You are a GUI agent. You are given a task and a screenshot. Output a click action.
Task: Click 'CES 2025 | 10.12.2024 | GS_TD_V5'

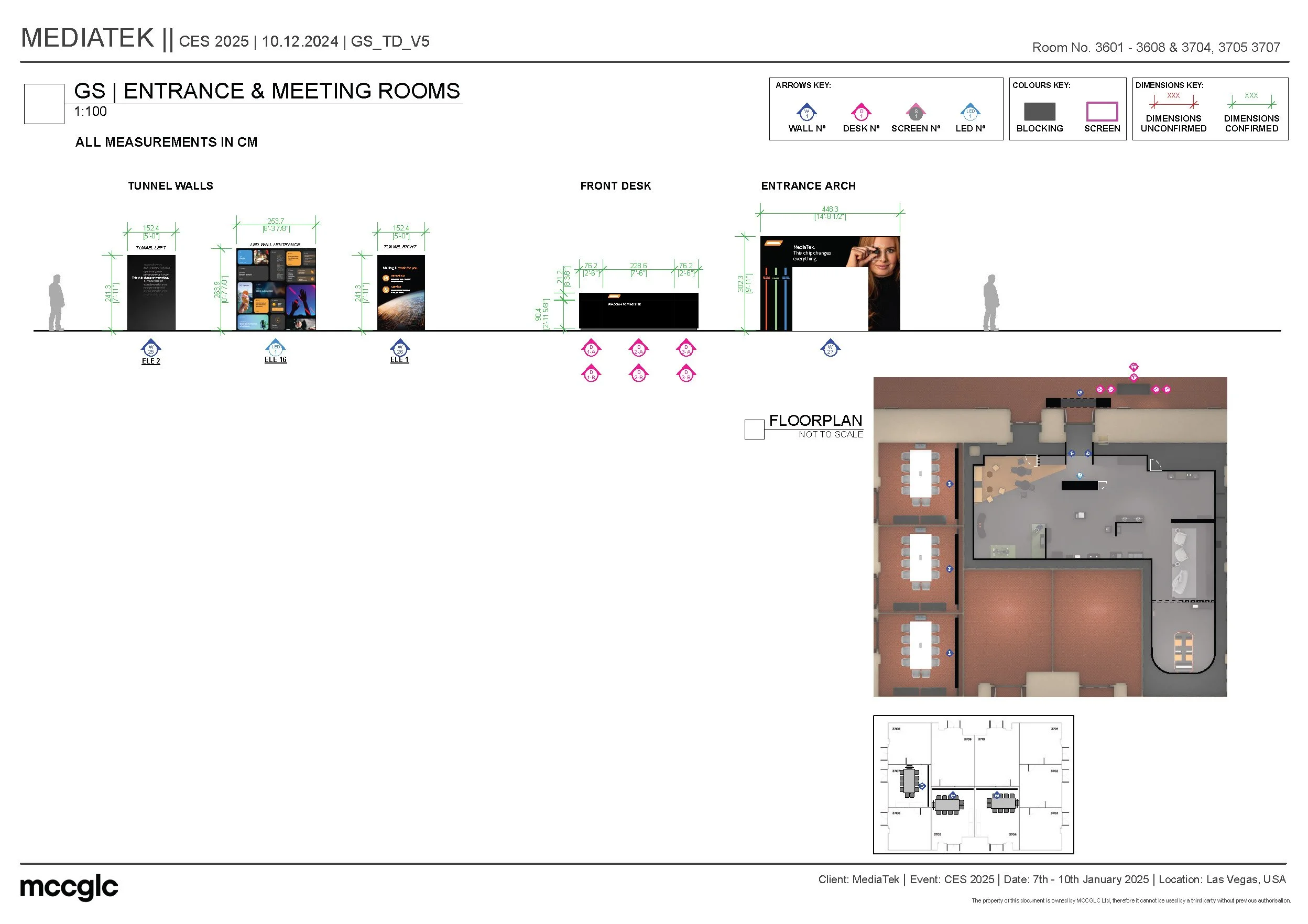304,41
